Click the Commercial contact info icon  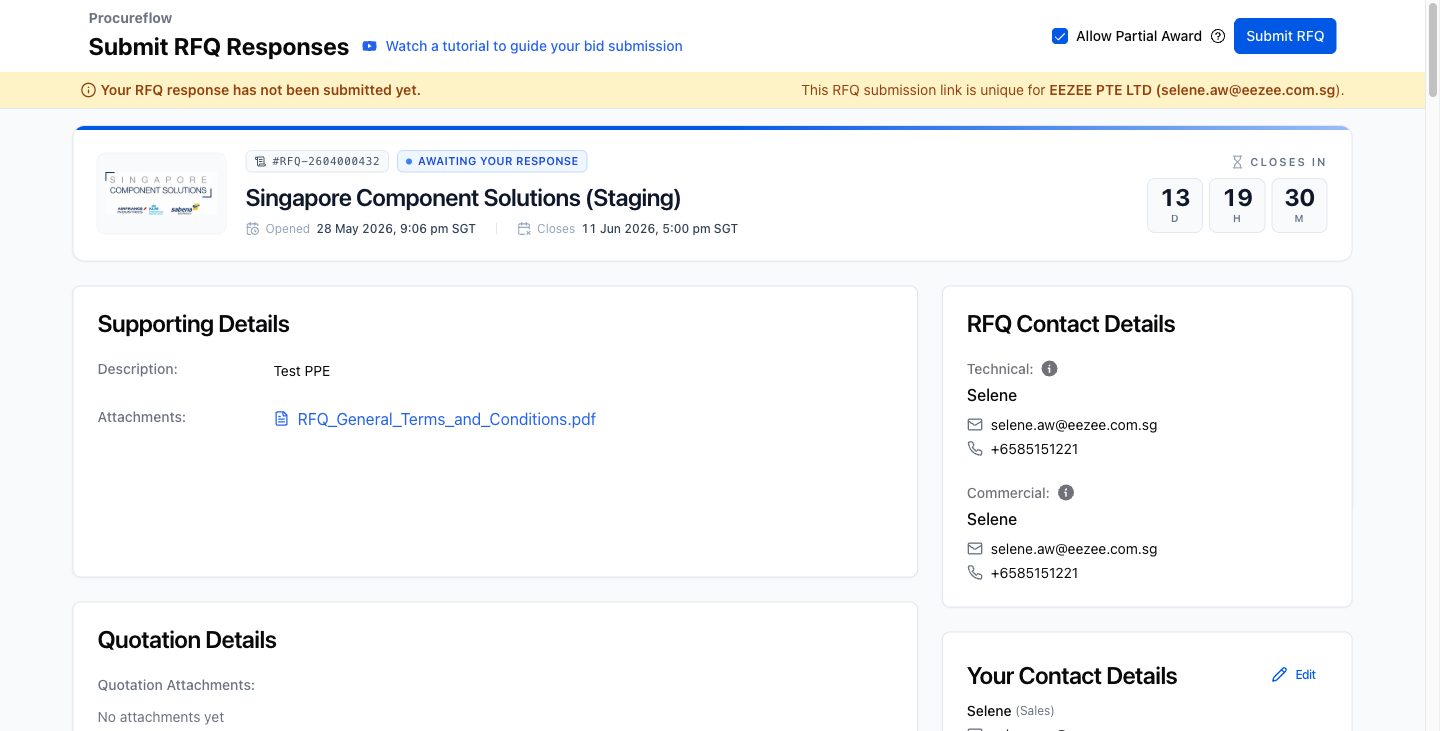[1066, 493]
